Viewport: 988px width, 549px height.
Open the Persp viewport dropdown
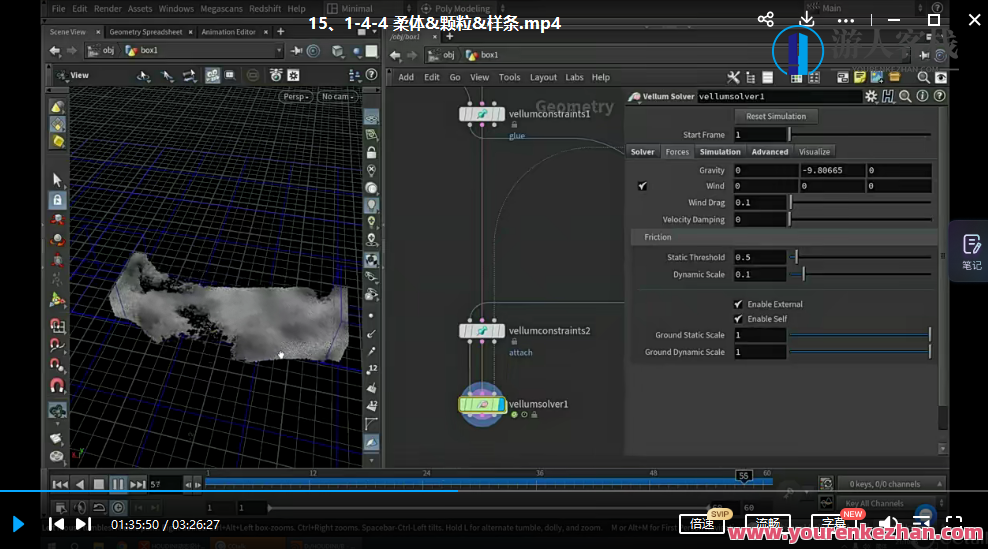pyautogui.click(x=295, y=97)
